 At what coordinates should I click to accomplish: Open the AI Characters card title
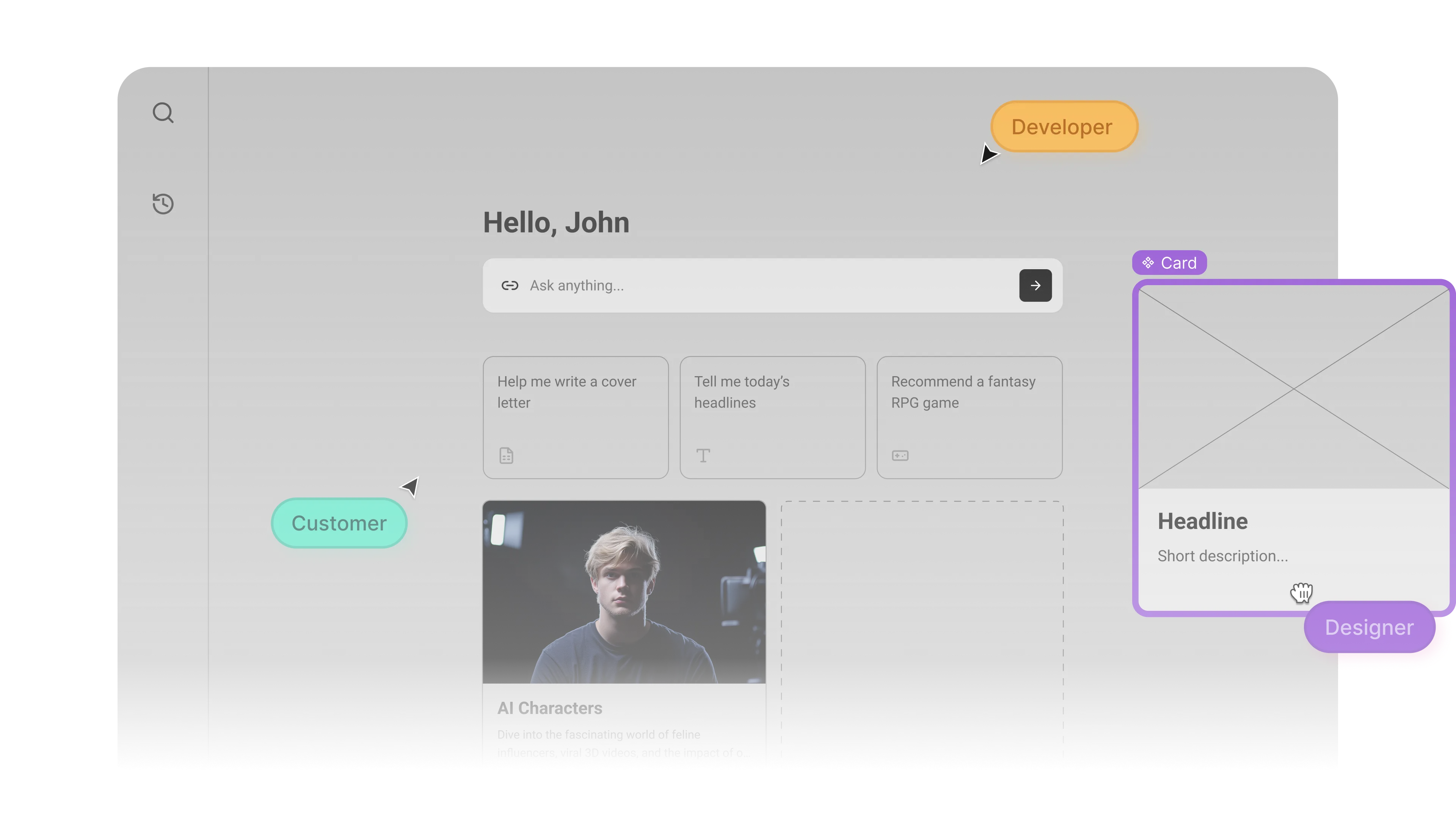(x=549, y=708)
